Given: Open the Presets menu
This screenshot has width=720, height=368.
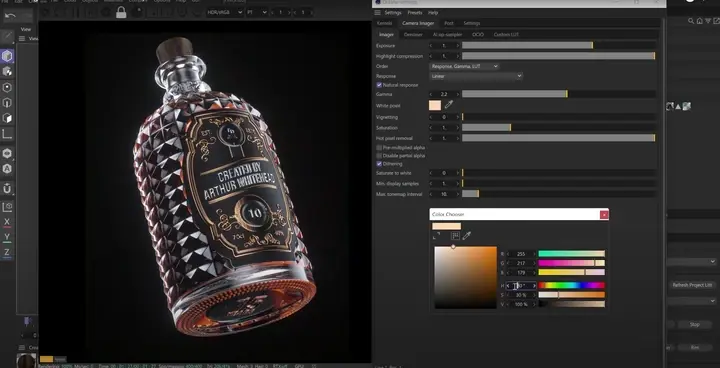Looking at the screenshot, I should click(415, 12).
